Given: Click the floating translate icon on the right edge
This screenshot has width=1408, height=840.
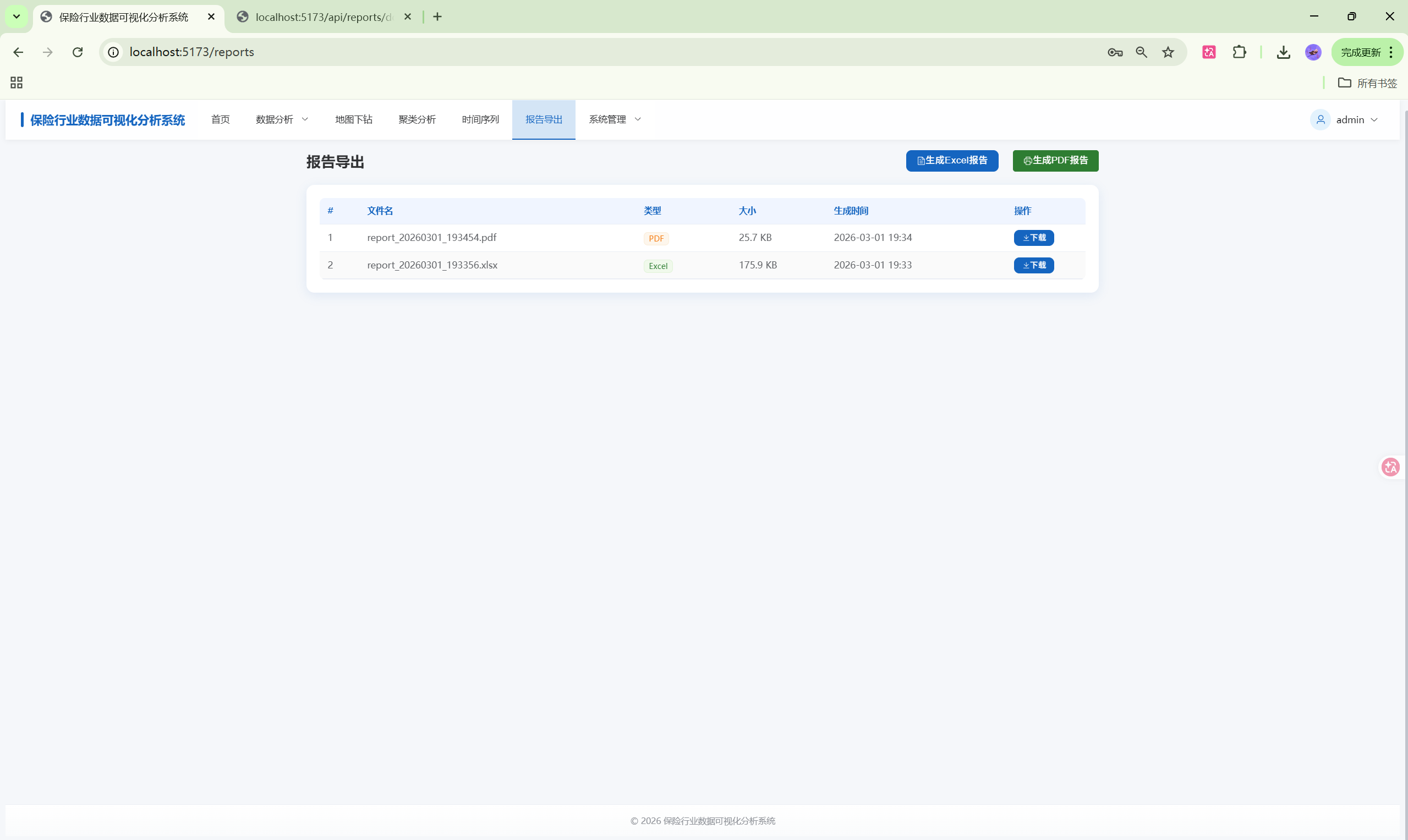Looking at the screenshot, I should click(x=1390, y=467).
